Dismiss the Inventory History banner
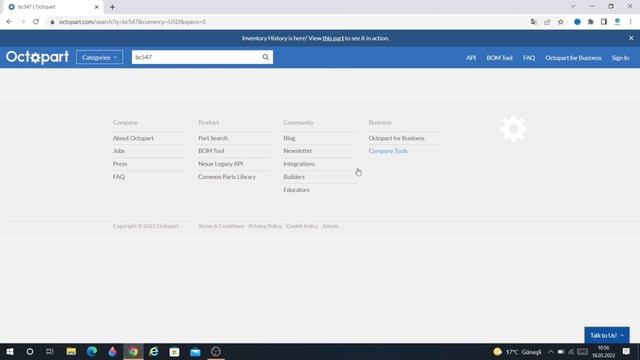The width and height of the screenshot is (640, 360). (x=631, y=38)
